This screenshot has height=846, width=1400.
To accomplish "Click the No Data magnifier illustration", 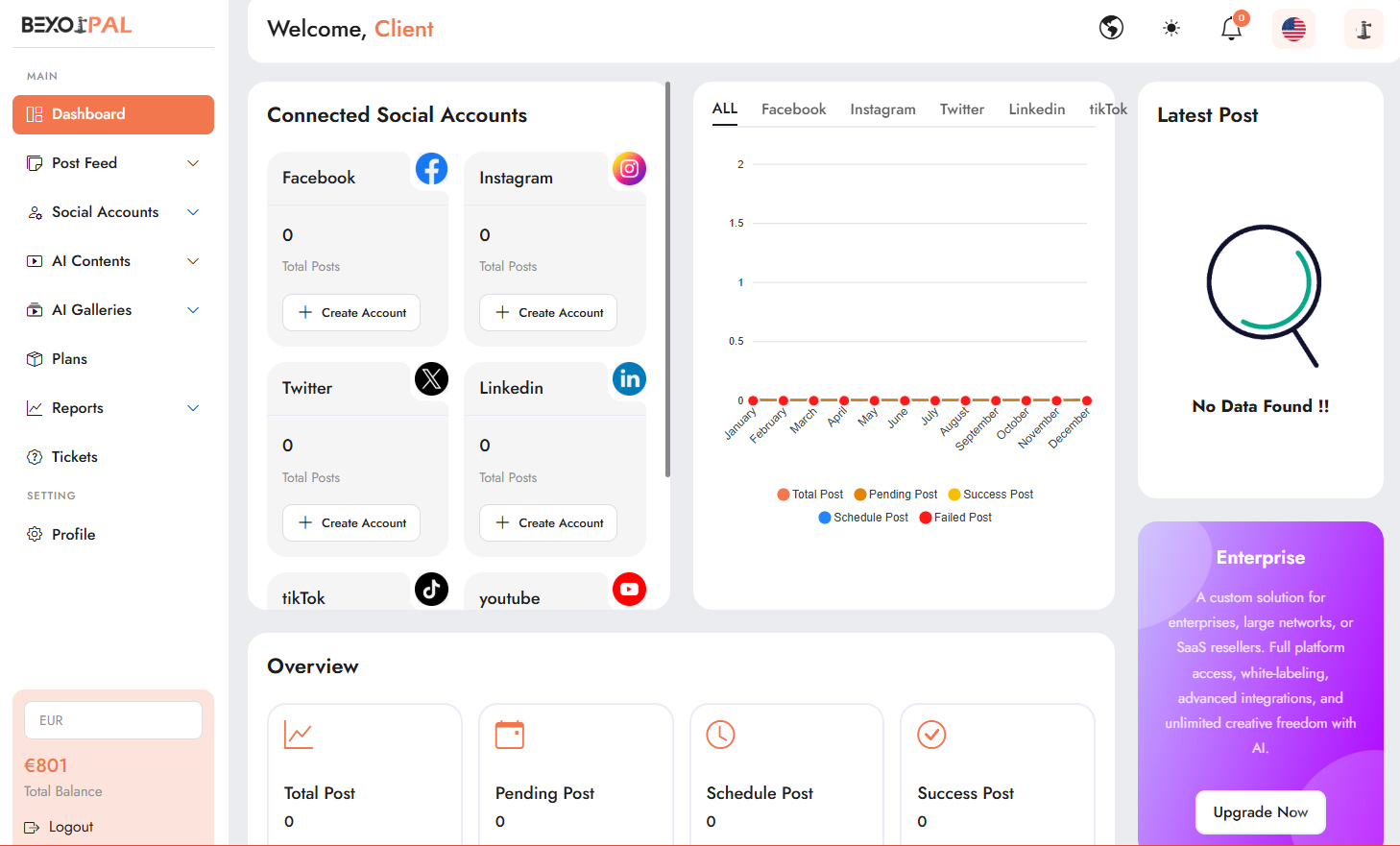I will [x=1264, y=295].
